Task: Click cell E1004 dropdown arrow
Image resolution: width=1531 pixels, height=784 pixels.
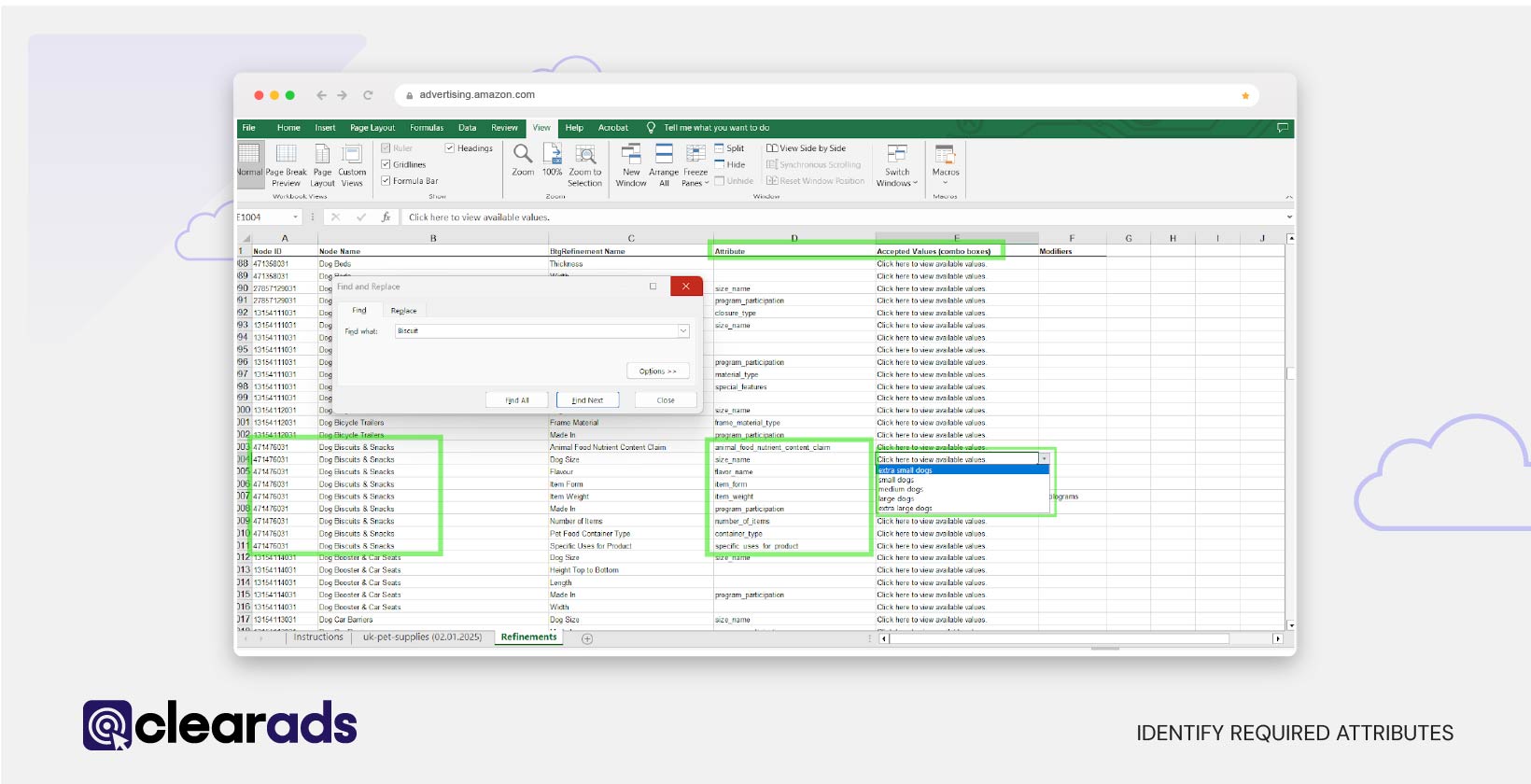Action: tap(1044, 459)
